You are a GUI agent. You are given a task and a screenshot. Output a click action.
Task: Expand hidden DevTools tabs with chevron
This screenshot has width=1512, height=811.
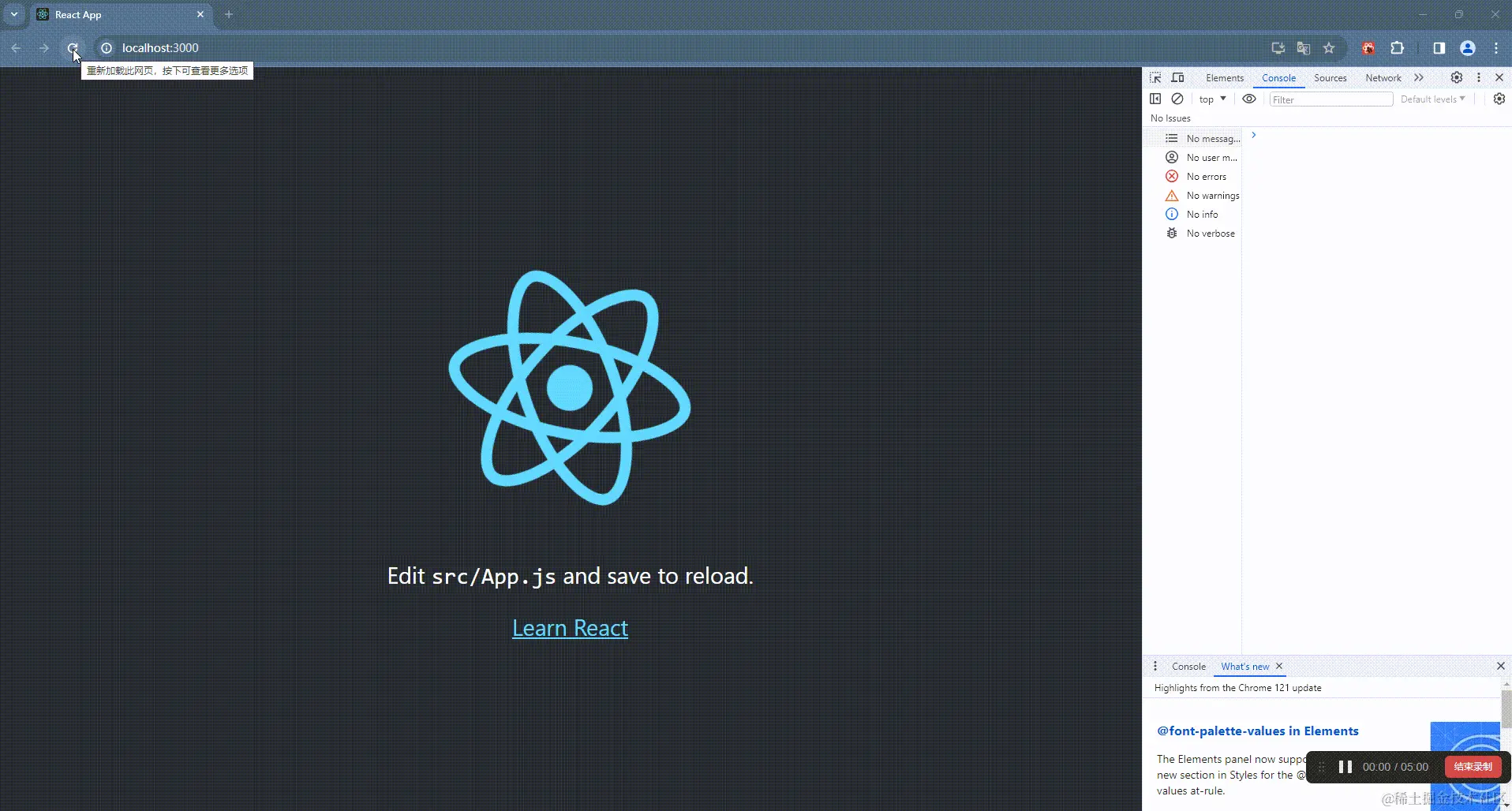point(1419,77)
